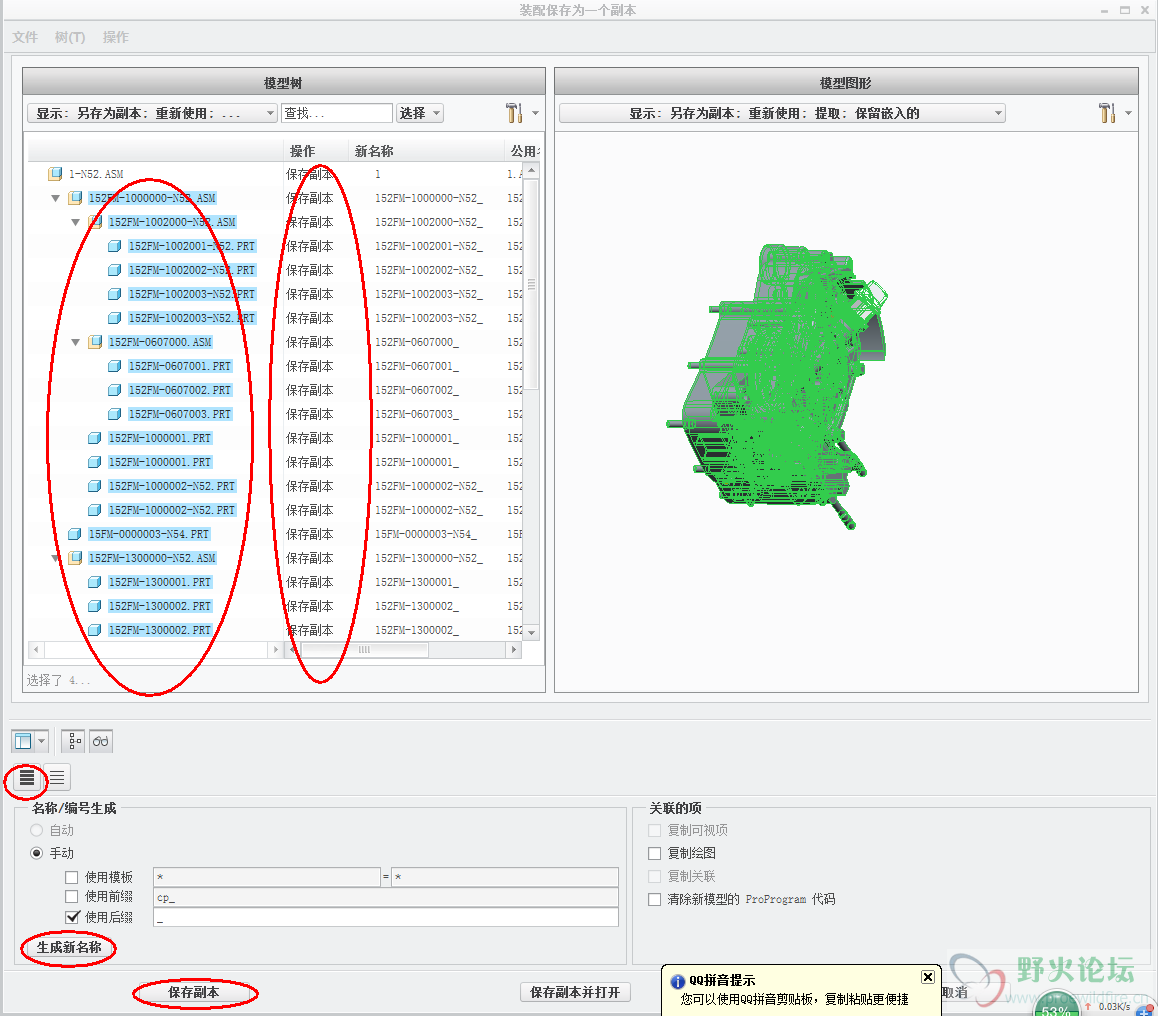Click the deselect-all rows icon
Viewport: 1158px width, 1016px height.
pyautogui.click(x=57, y=777)
